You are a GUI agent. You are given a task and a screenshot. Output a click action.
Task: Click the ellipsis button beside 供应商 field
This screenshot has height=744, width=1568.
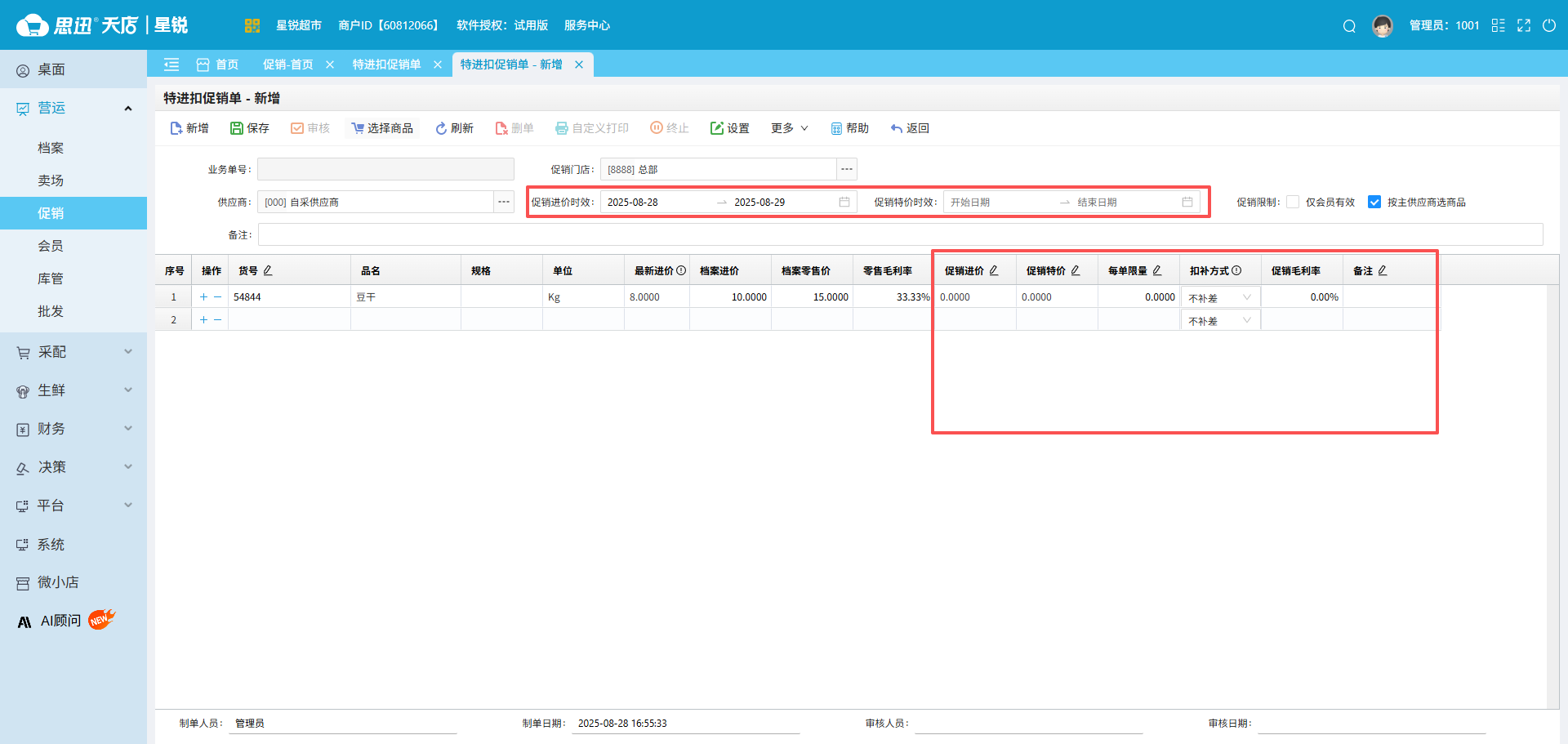(x=504, y=202)
